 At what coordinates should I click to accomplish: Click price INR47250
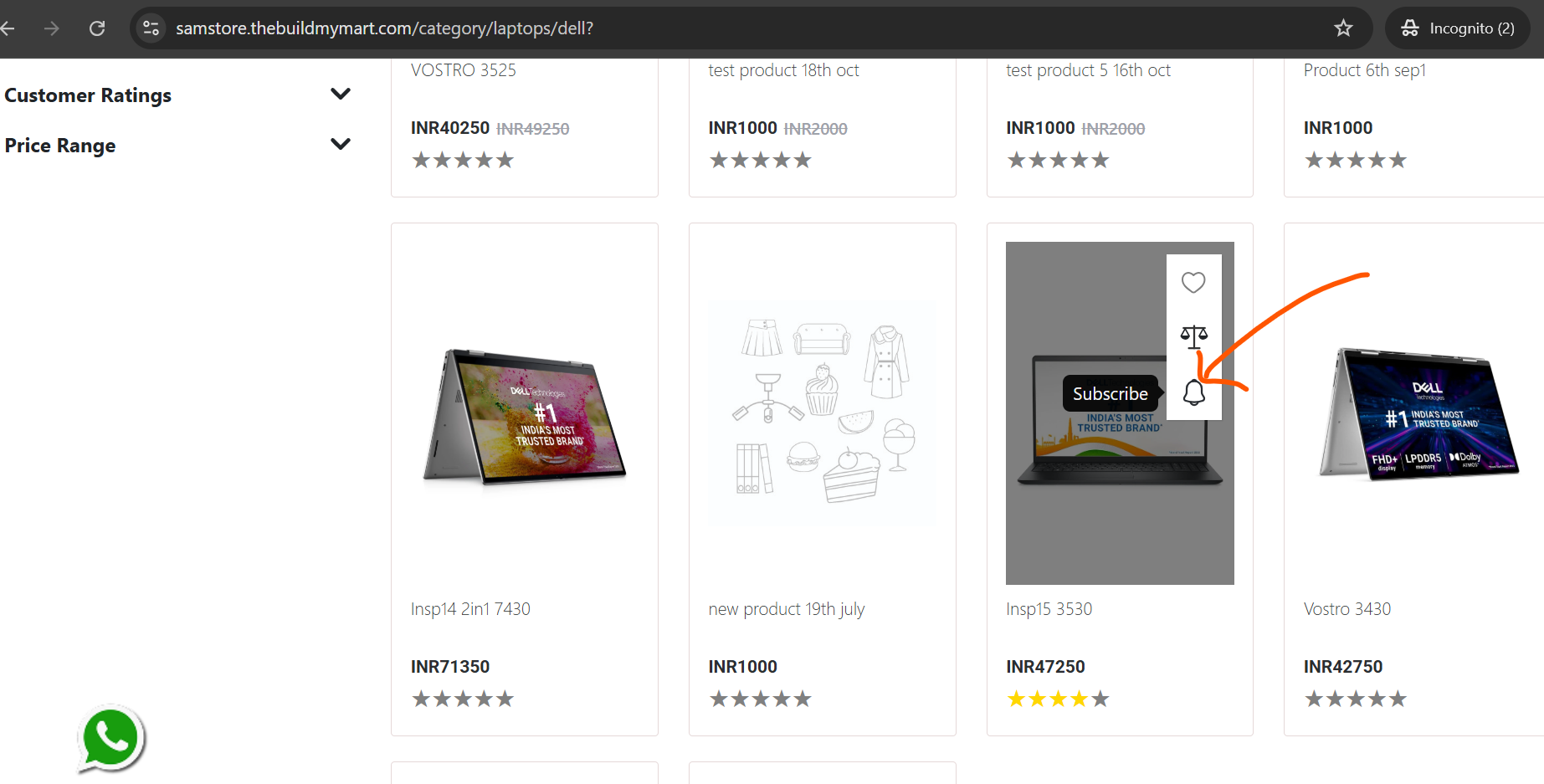pyautogui.click(x=1045, y=667)
